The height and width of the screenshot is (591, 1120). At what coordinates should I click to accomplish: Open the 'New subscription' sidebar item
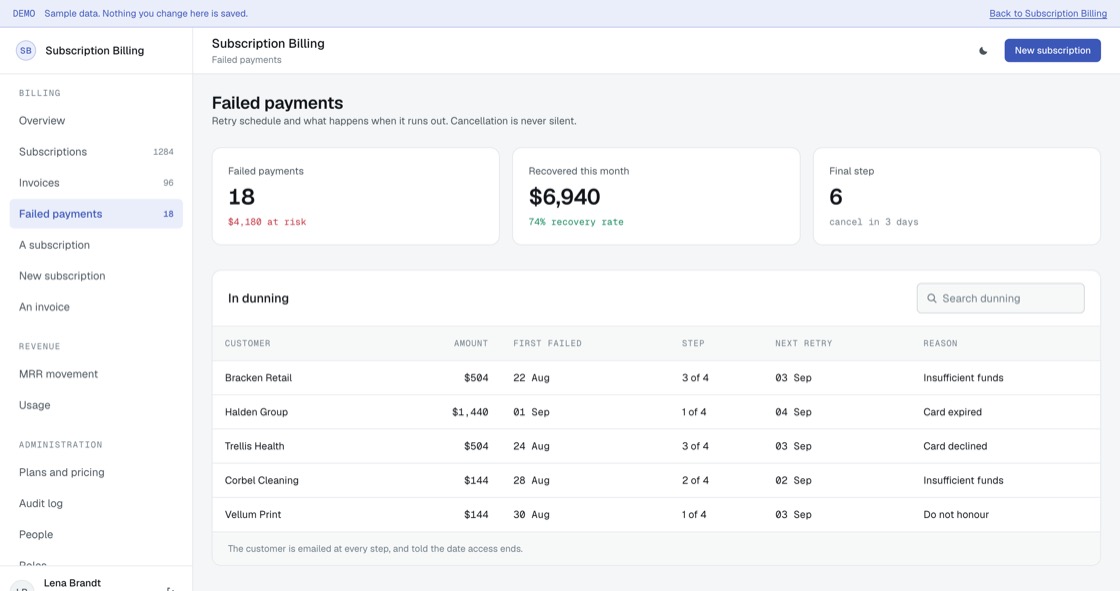[x=96, y=276]
